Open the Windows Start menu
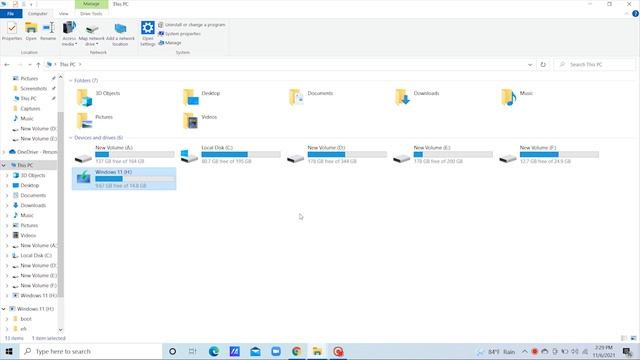Image resolution: width=640 pixels, height=360 pixels. click(9, 351)
